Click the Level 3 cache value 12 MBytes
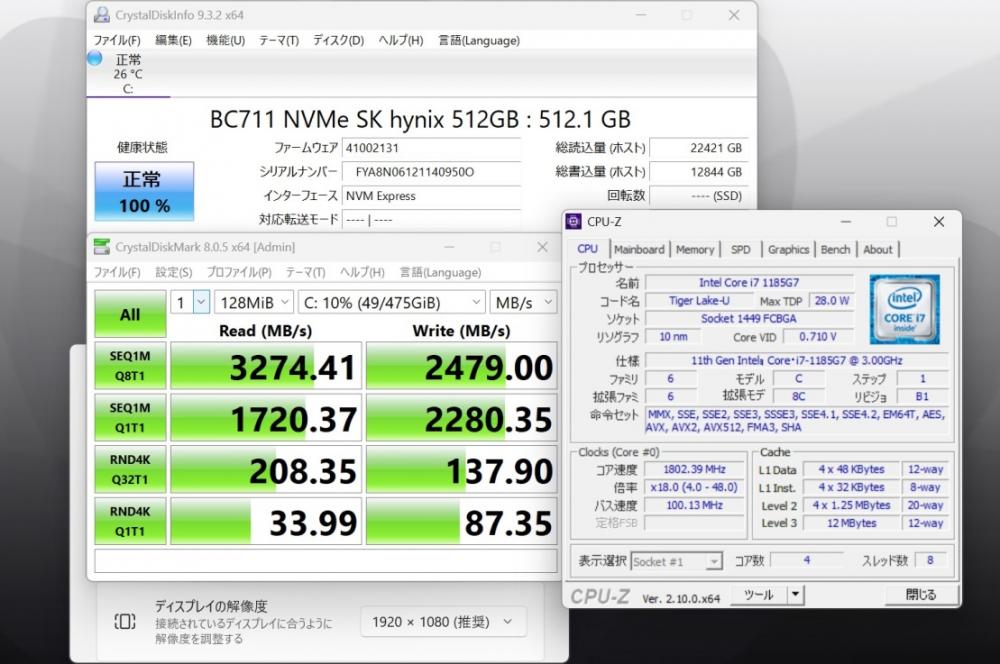1000x664 pixels. click(x=851, y=523)
